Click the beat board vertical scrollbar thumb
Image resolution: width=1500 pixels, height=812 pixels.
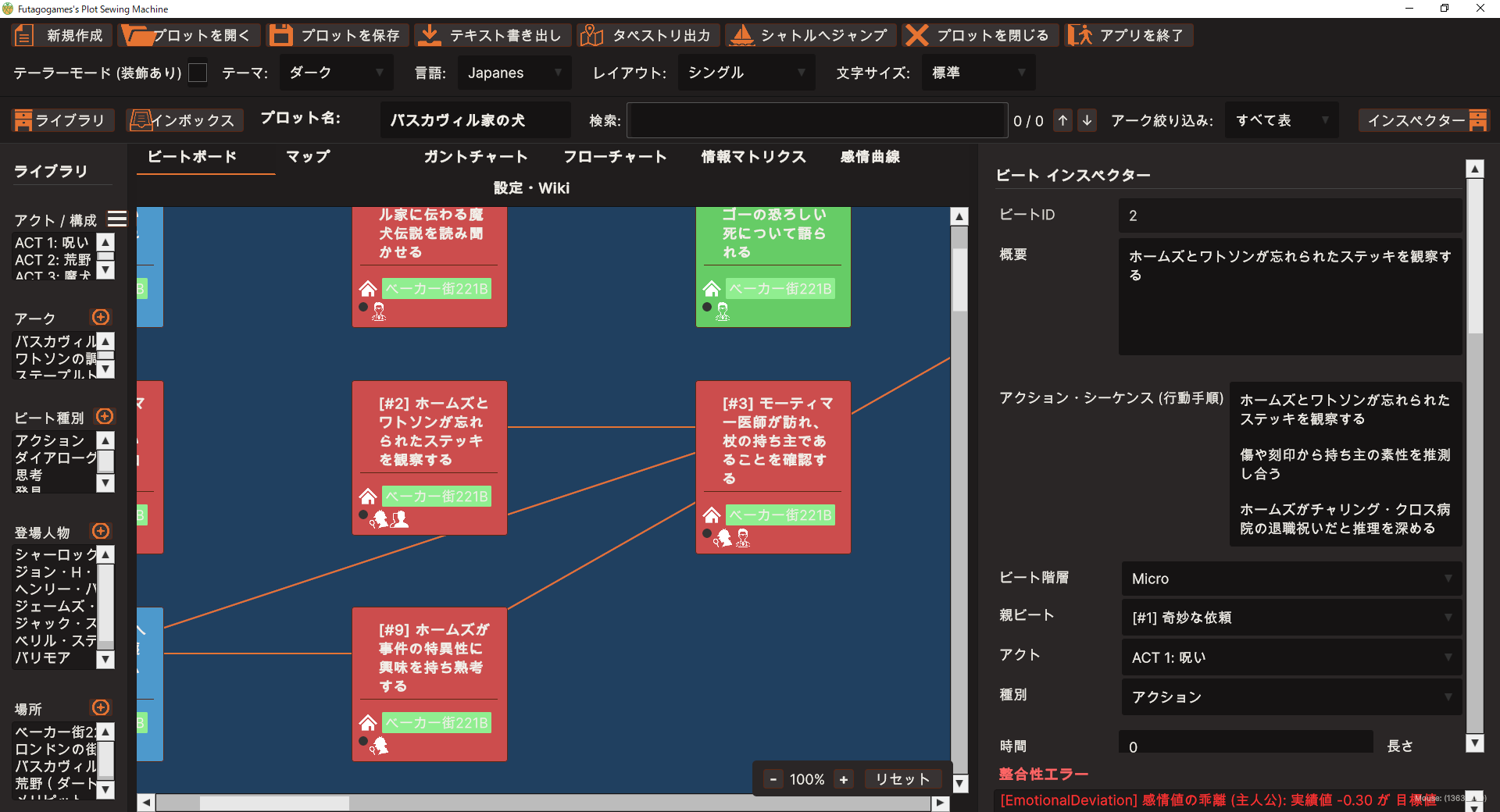[x=959, y=280]
